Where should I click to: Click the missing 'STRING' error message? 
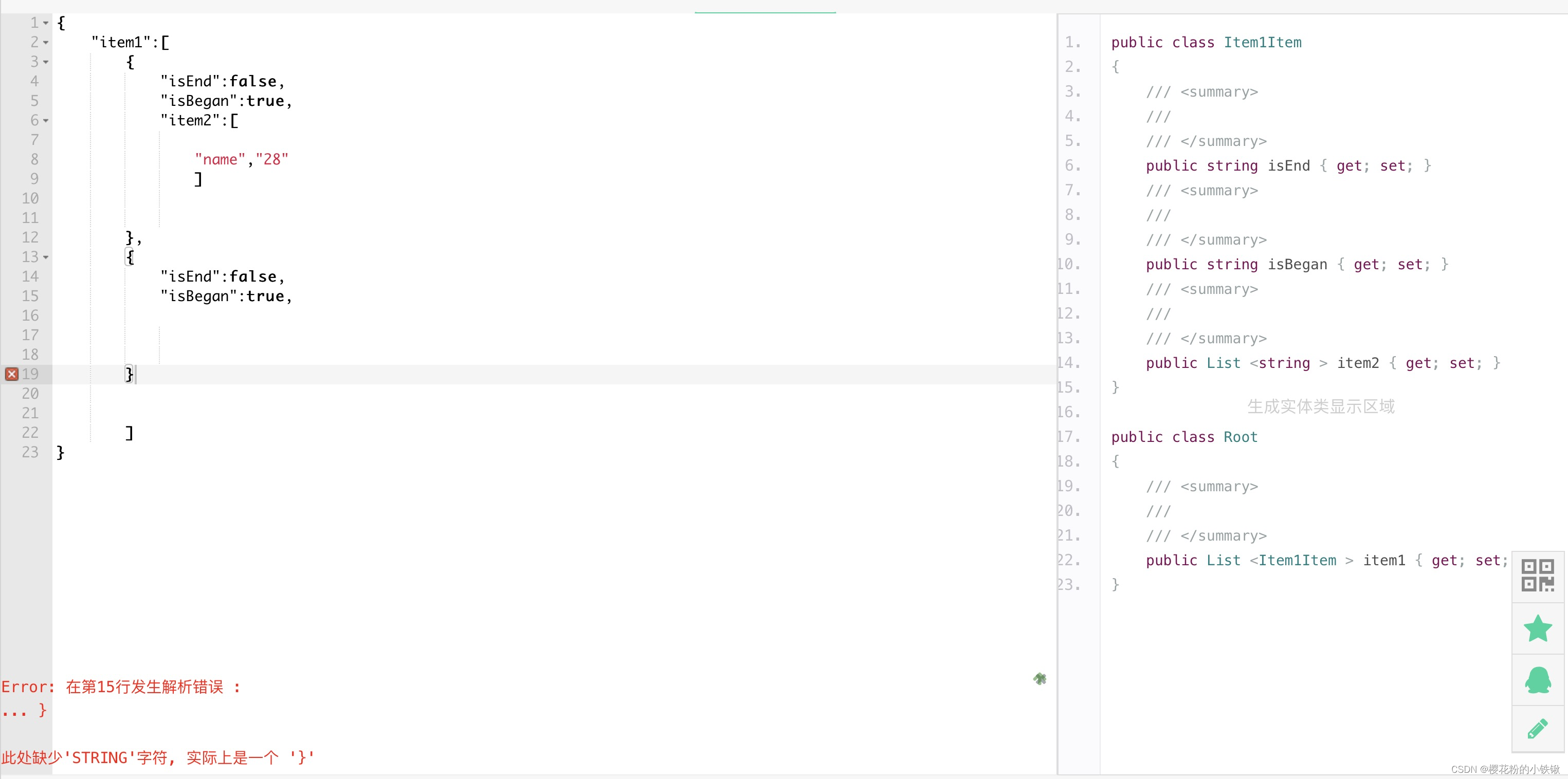pos(158,757)
